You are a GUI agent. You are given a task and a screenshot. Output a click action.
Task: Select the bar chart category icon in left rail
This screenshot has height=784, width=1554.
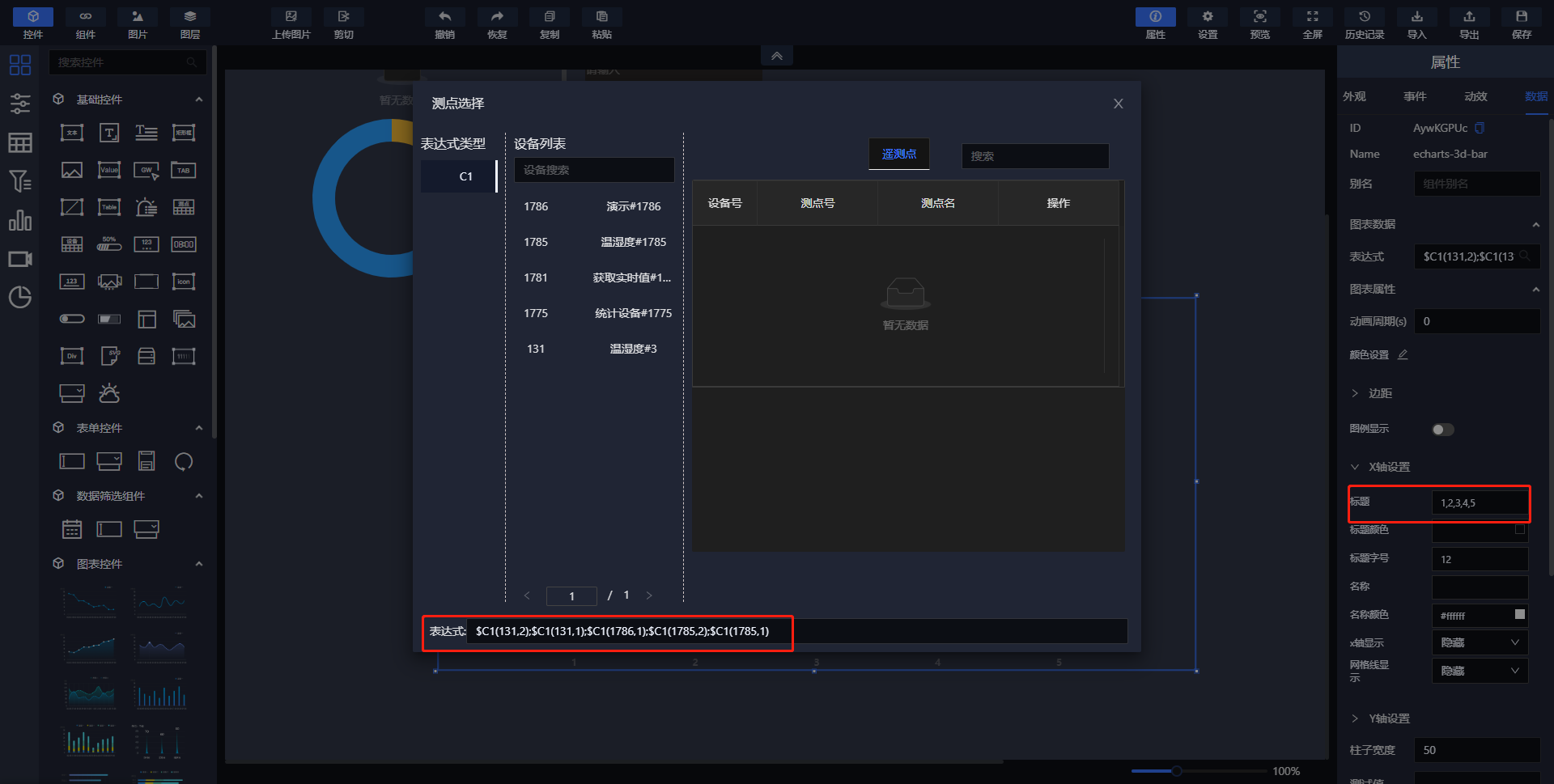coord(20,220)
